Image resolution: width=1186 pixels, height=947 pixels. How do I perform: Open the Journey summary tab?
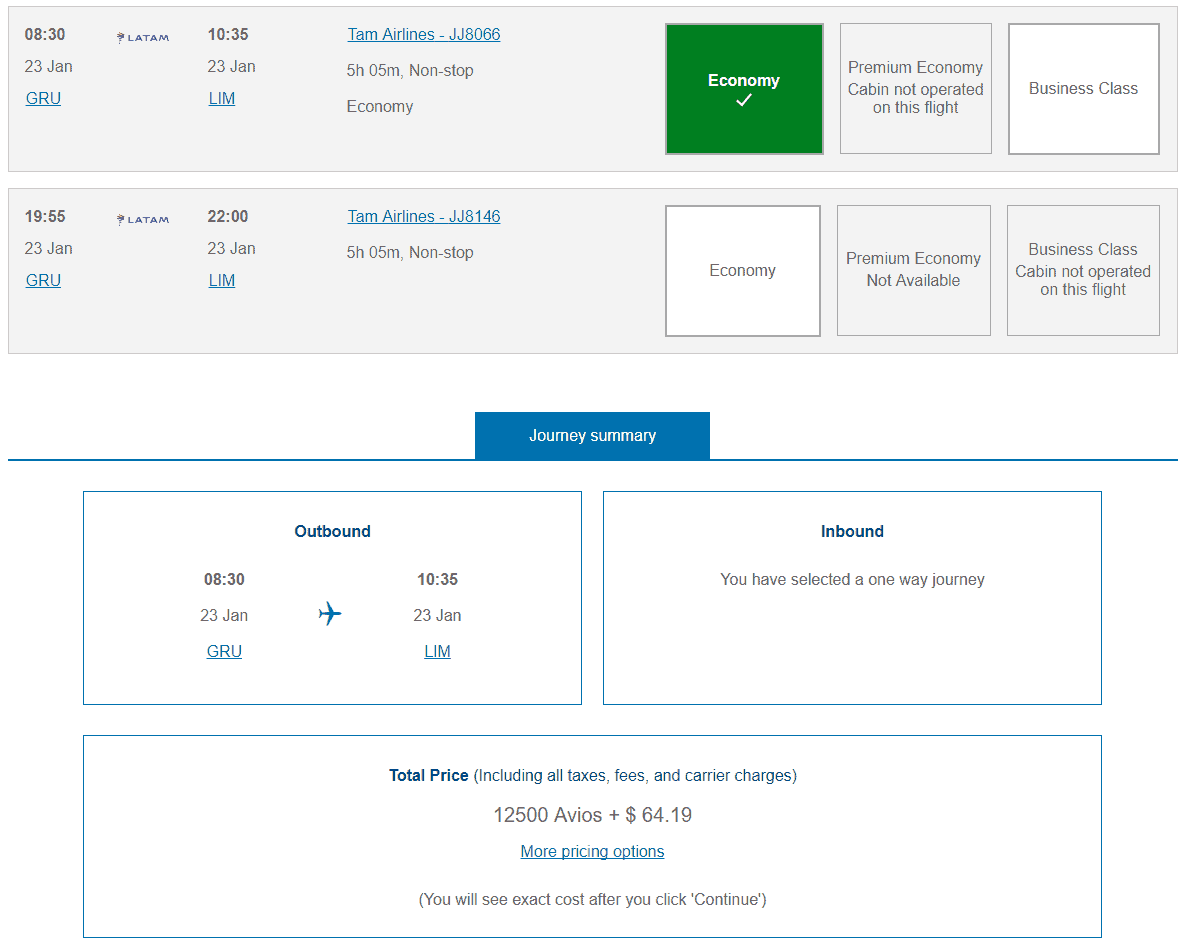pyautogui.click(x=592, y=436)
